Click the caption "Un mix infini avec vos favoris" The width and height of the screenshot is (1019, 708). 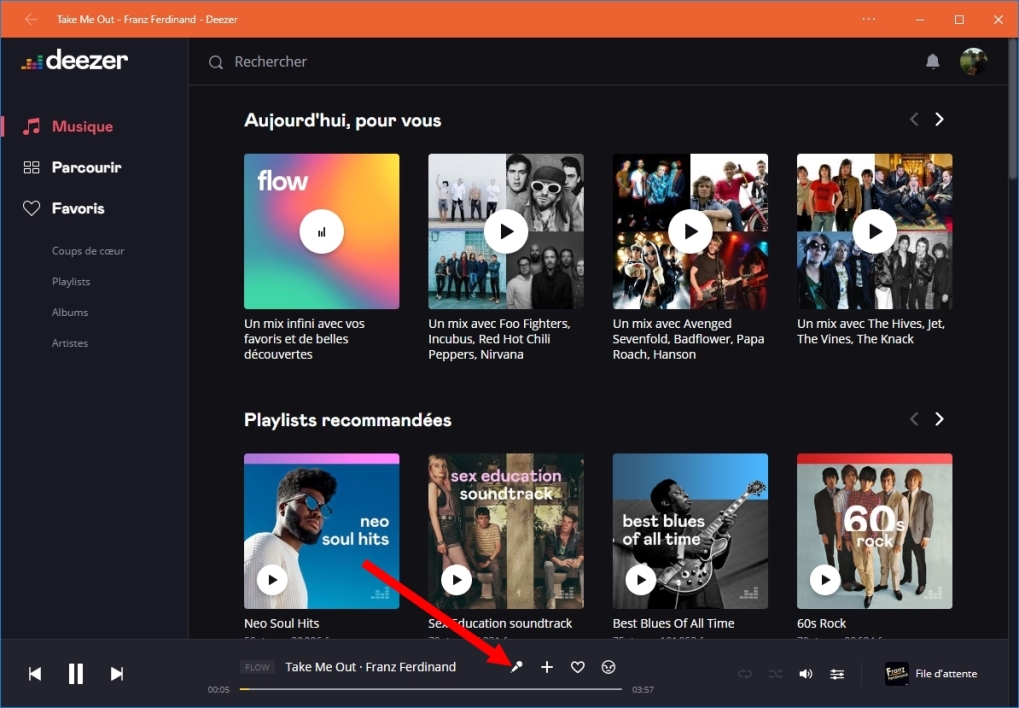(304, 339)
